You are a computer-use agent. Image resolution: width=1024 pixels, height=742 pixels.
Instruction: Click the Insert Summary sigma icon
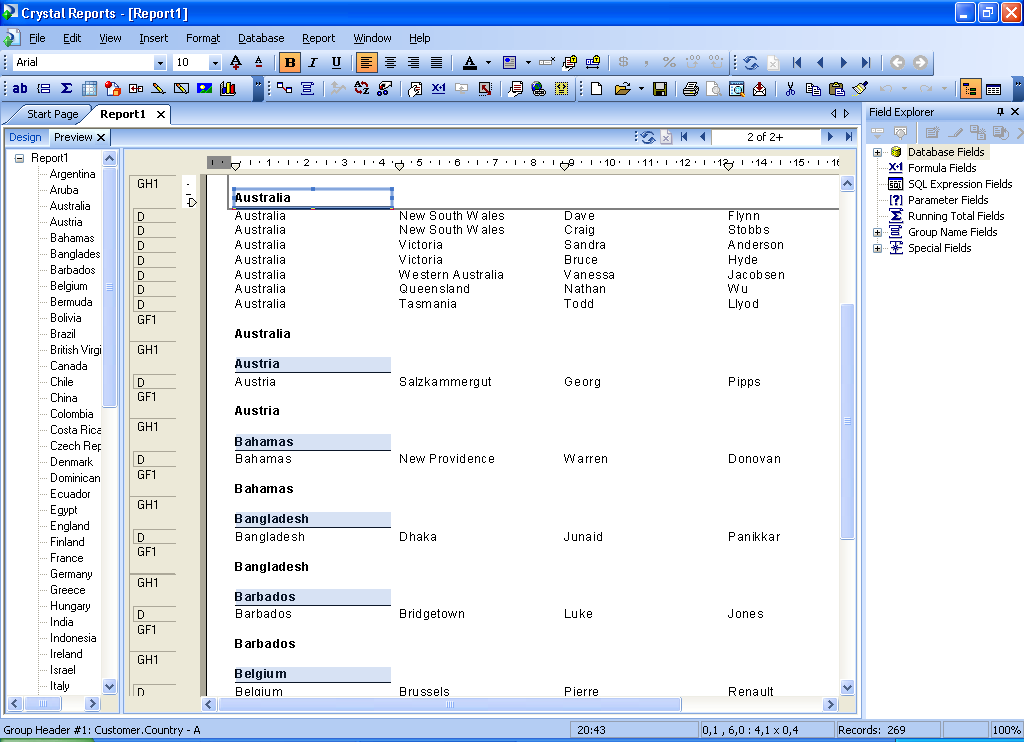[x=66, y=88]
